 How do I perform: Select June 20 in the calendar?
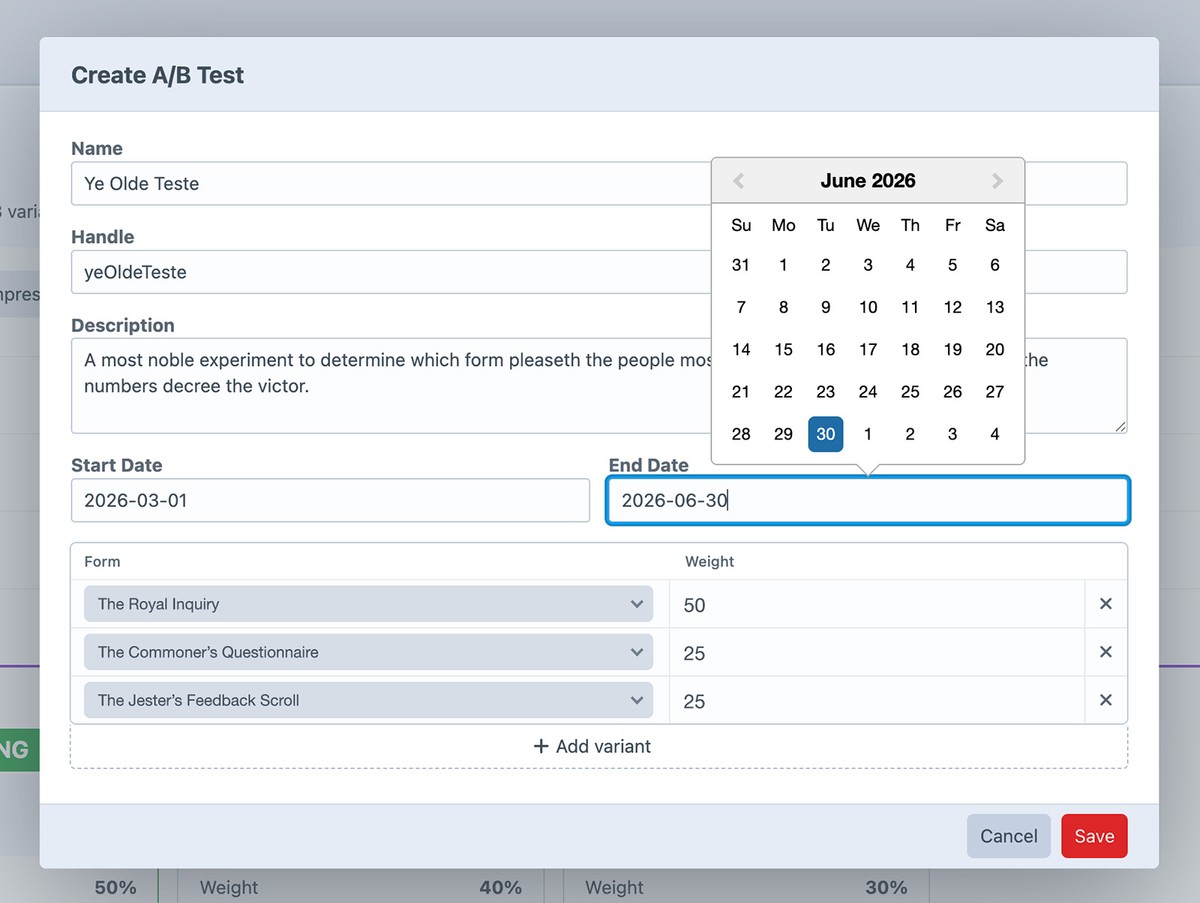[995, 349]
